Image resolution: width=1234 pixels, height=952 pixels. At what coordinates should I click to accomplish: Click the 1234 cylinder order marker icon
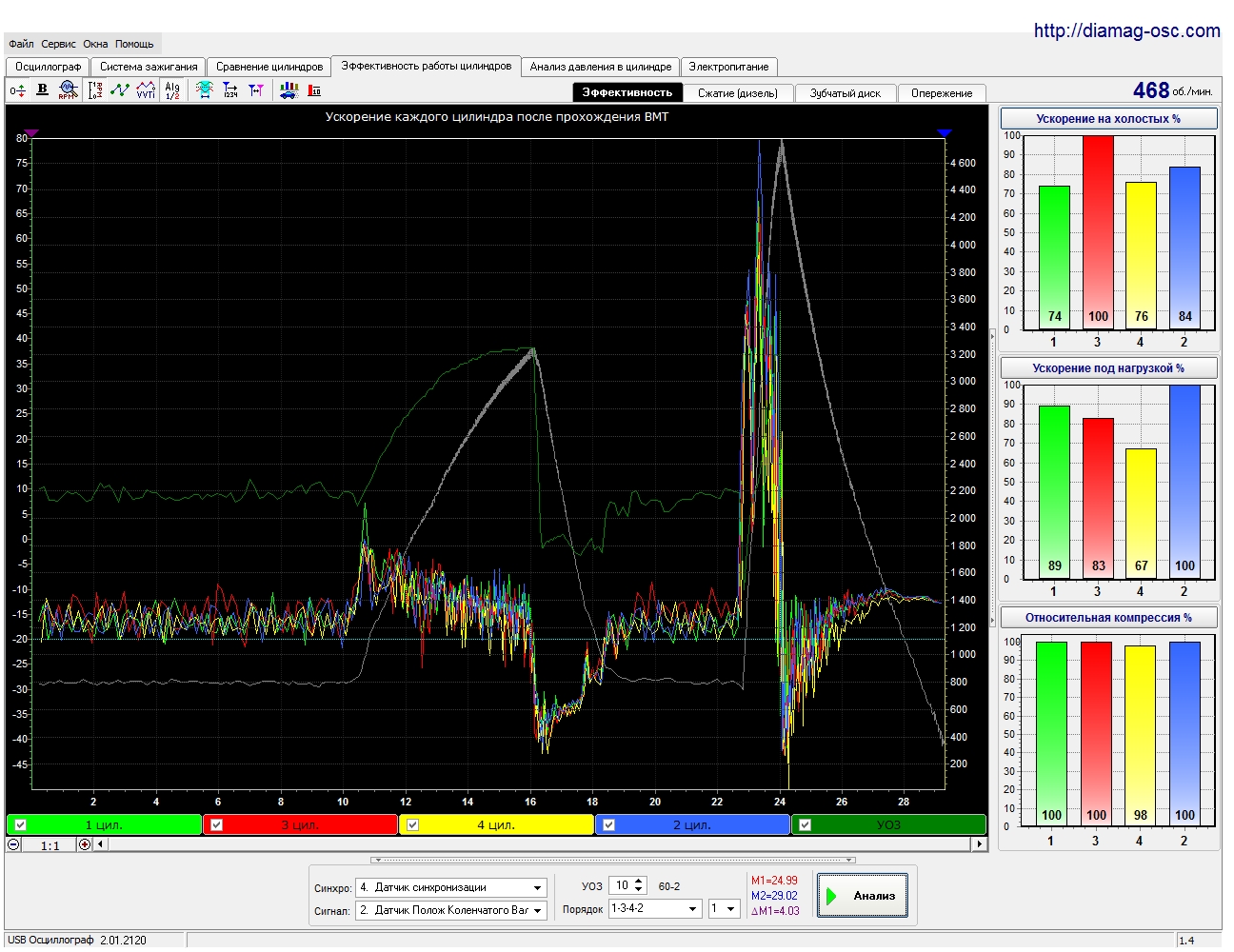(x=230, y=90)
